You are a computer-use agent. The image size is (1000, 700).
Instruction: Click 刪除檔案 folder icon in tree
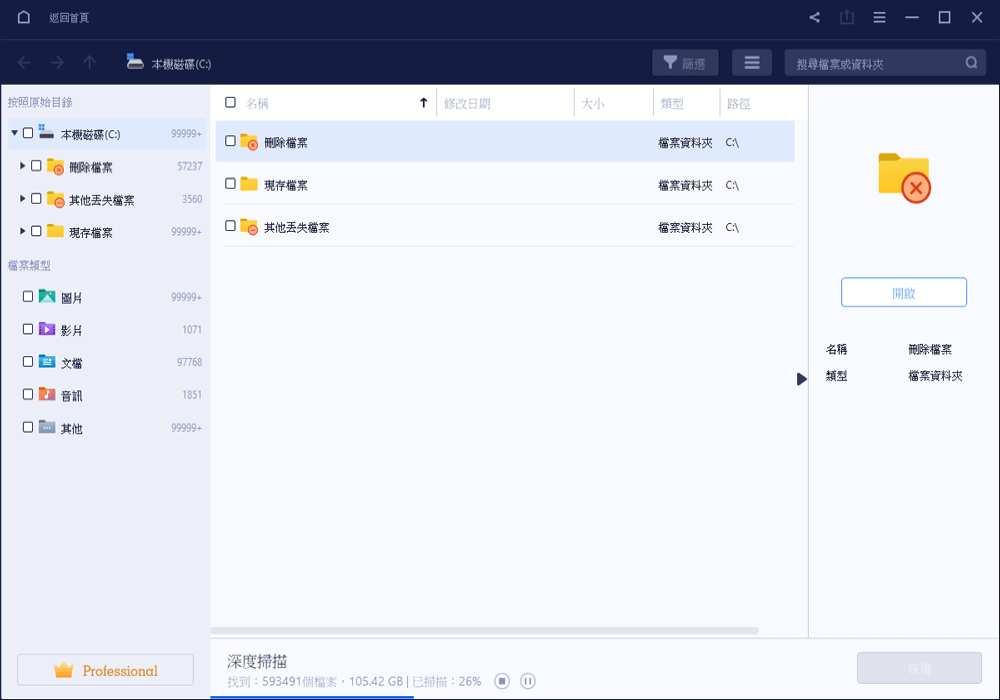pyautogui.click(x=55, y=166)
